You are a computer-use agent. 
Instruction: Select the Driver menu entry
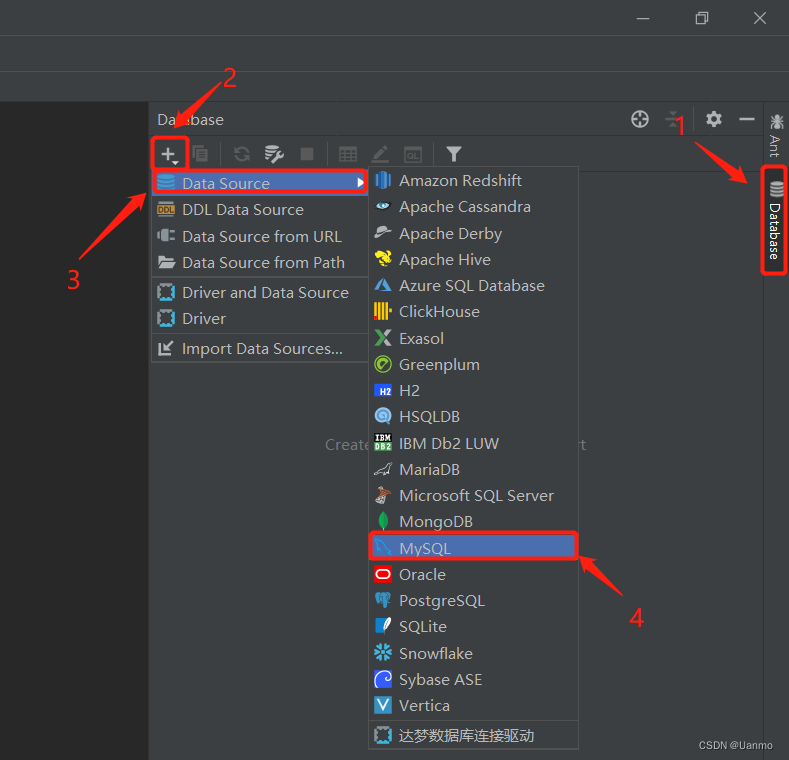click(260, 319)
